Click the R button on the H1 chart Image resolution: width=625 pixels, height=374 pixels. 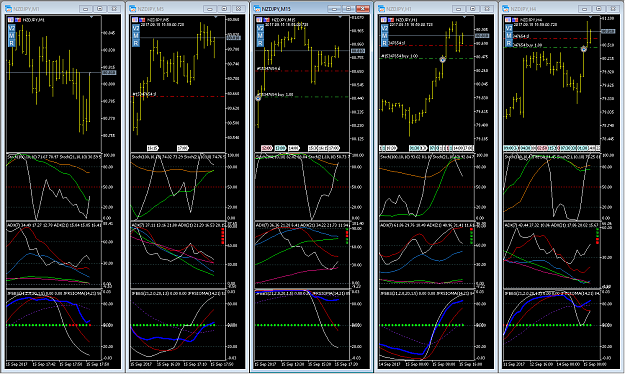(x=384, y=43)
